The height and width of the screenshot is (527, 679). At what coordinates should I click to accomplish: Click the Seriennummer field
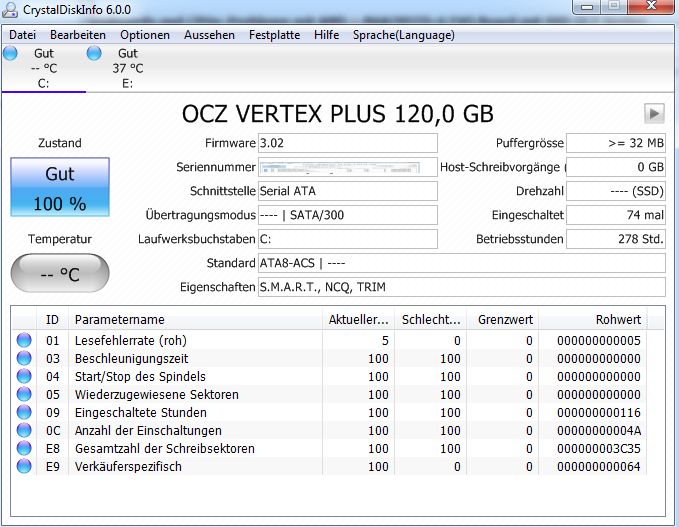click(x=348, y=167)
